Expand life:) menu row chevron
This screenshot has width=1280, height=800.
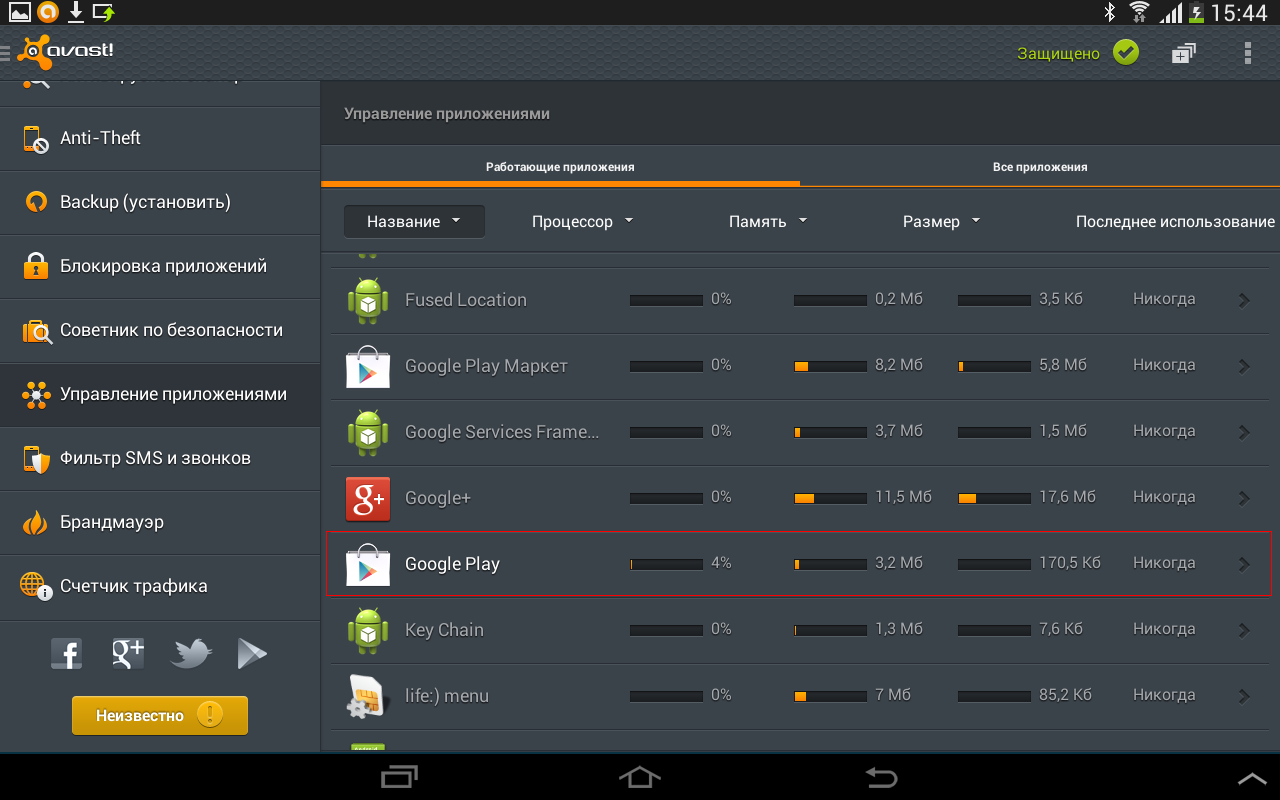[x=1245, y=696]
